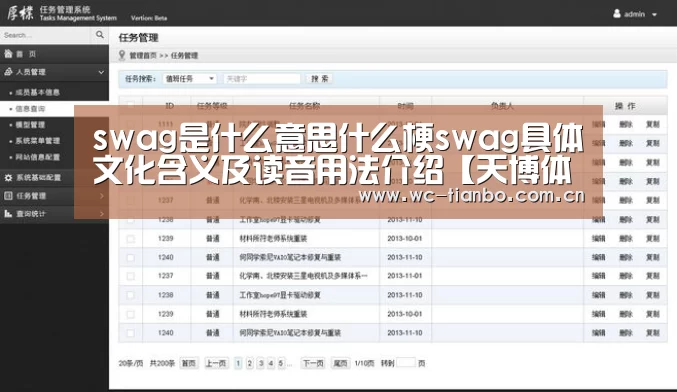Go to page 5 in pagination
This screenshot has height=392, width=677.
point(281,363)
